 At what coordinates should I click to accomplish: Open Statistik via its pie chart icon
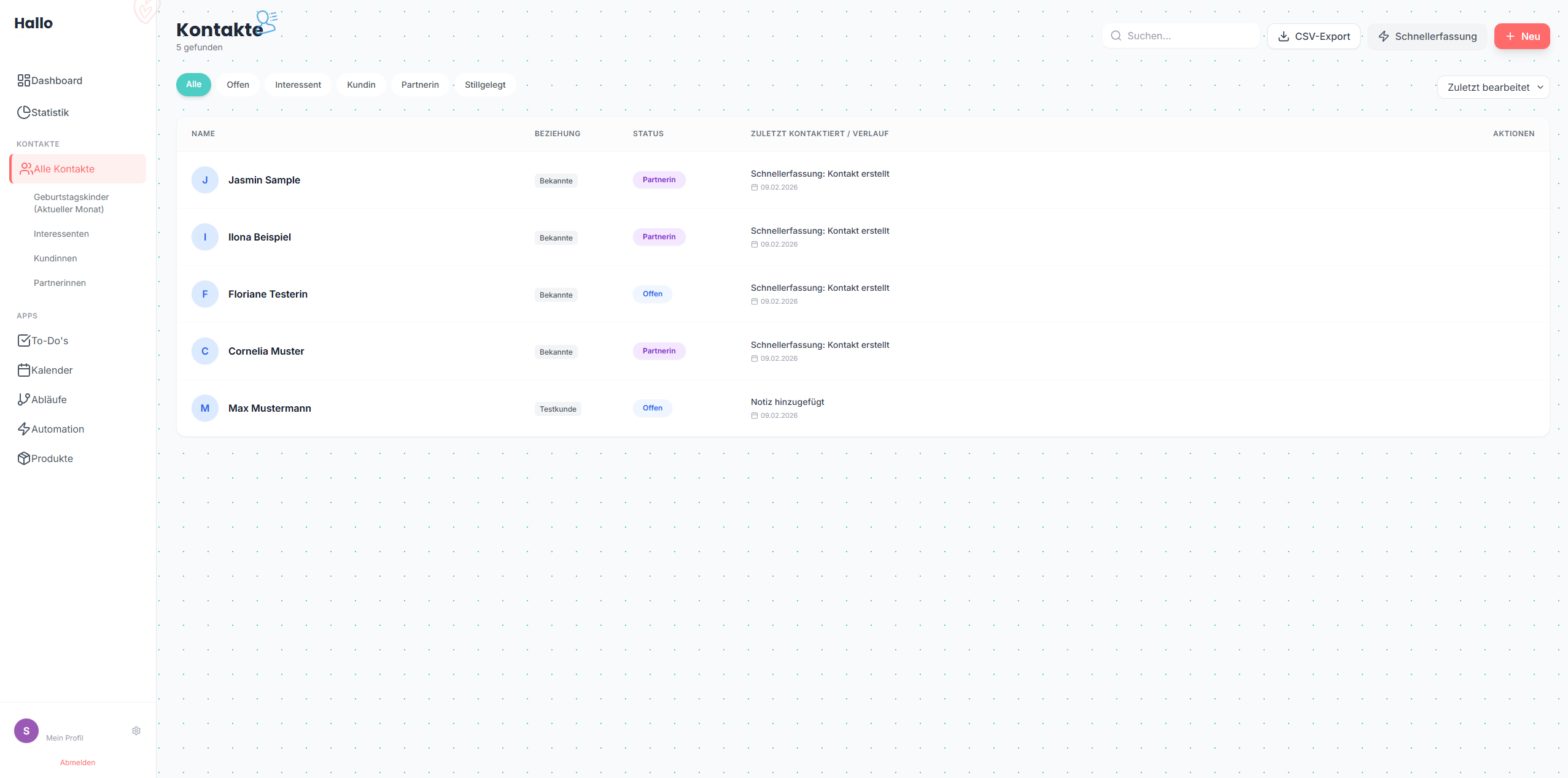tap(23, 112)
